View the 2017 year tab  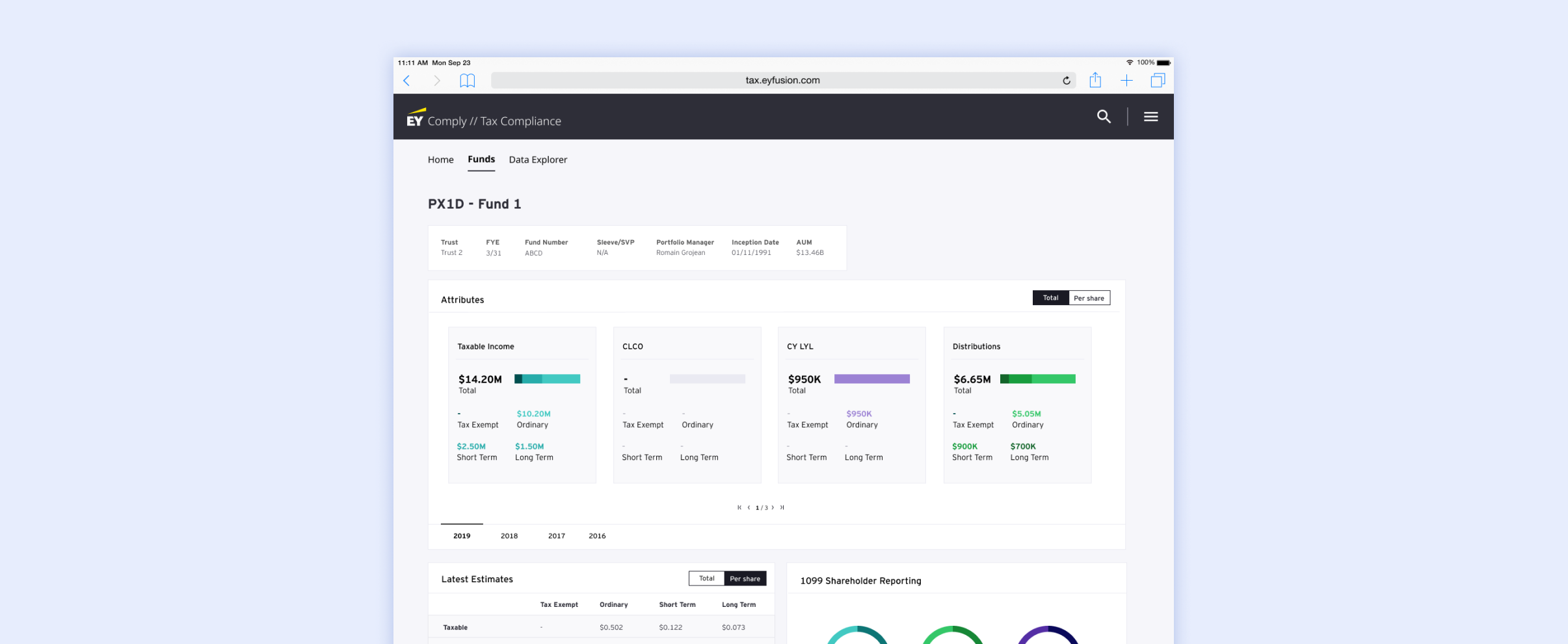(557, 536)
